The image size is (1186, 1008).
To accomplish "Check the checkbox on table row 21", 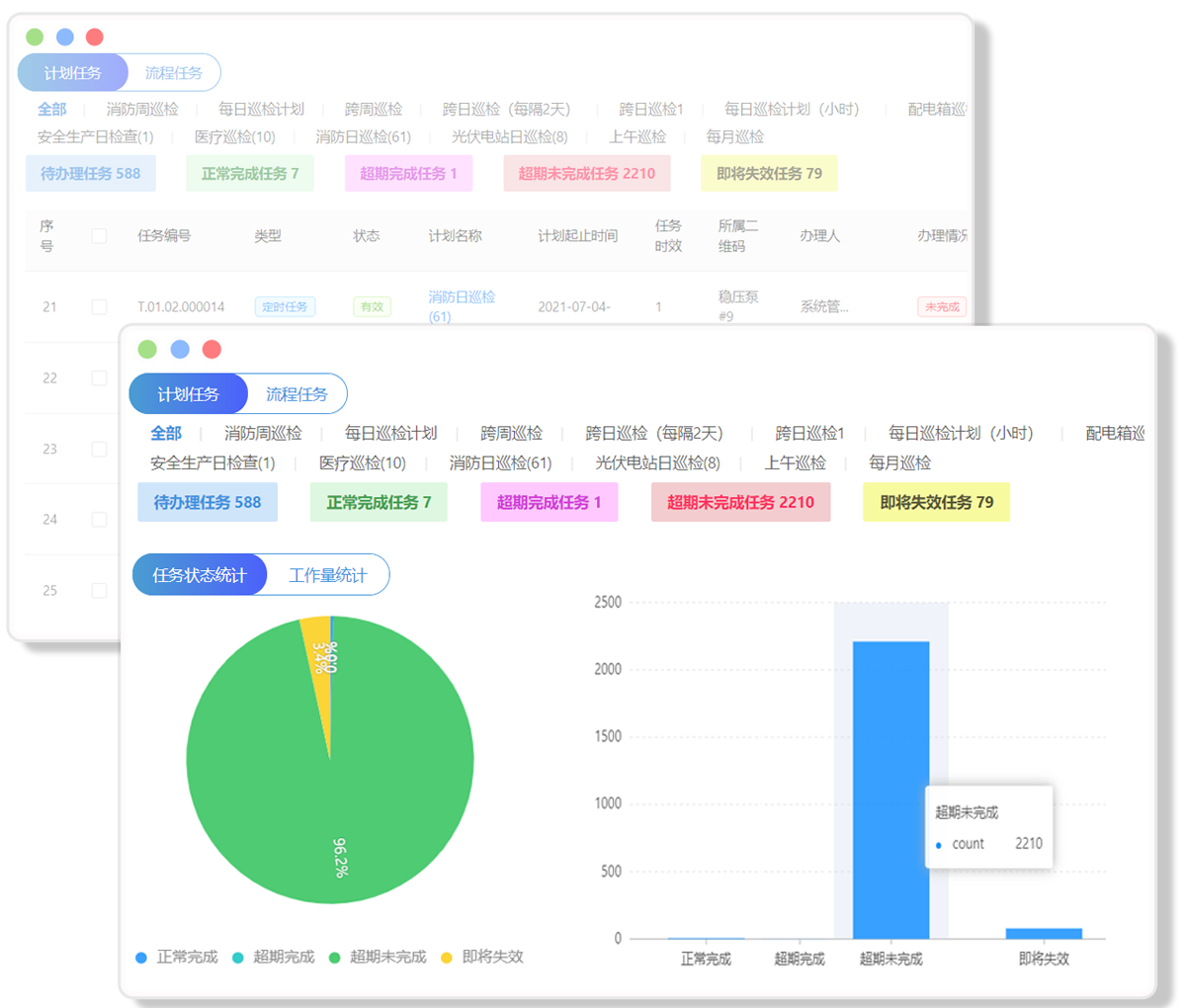I will [x=98, y=306].
